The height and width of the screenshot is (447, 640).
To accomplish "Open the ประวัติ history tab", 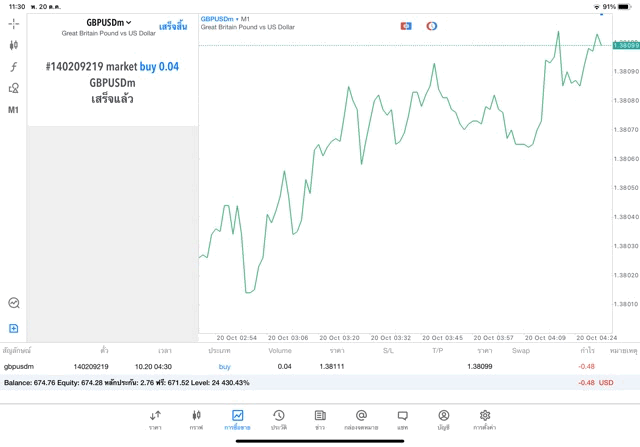I will 279,420.
